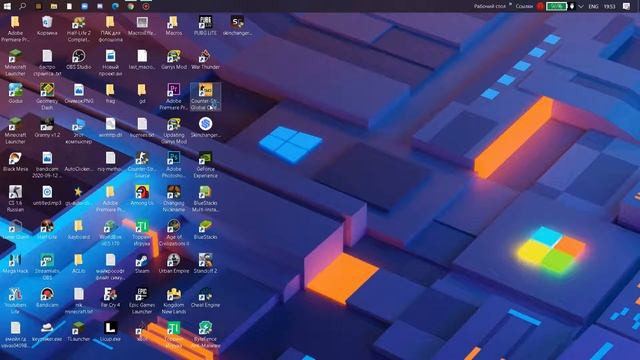This screenshot has width=640, height=360.
Task: Open the Windows Start menu
Action: click(7, 6)
